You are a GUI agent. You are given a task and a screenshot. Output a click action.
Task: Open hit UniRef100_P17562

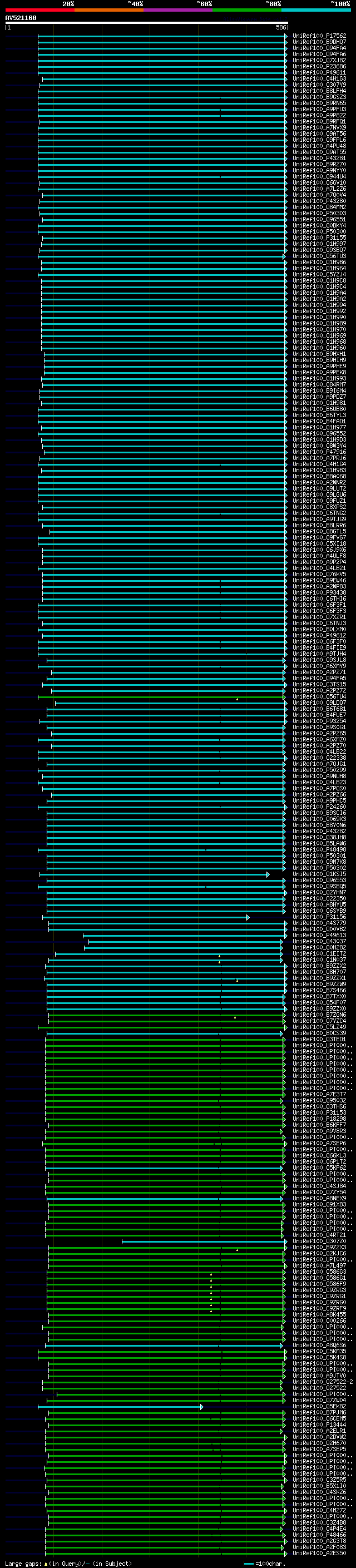[x=319, y=36]
